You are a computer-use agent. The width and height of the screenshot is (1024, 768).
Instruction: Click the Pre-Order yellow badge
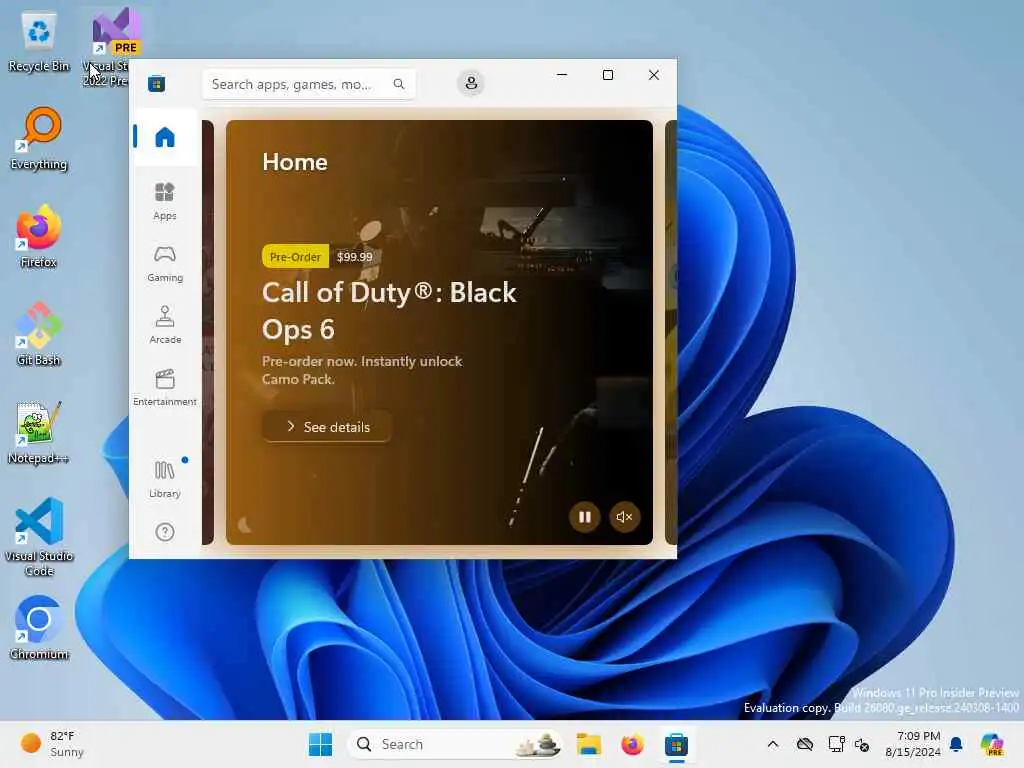(x=295, y=257)
